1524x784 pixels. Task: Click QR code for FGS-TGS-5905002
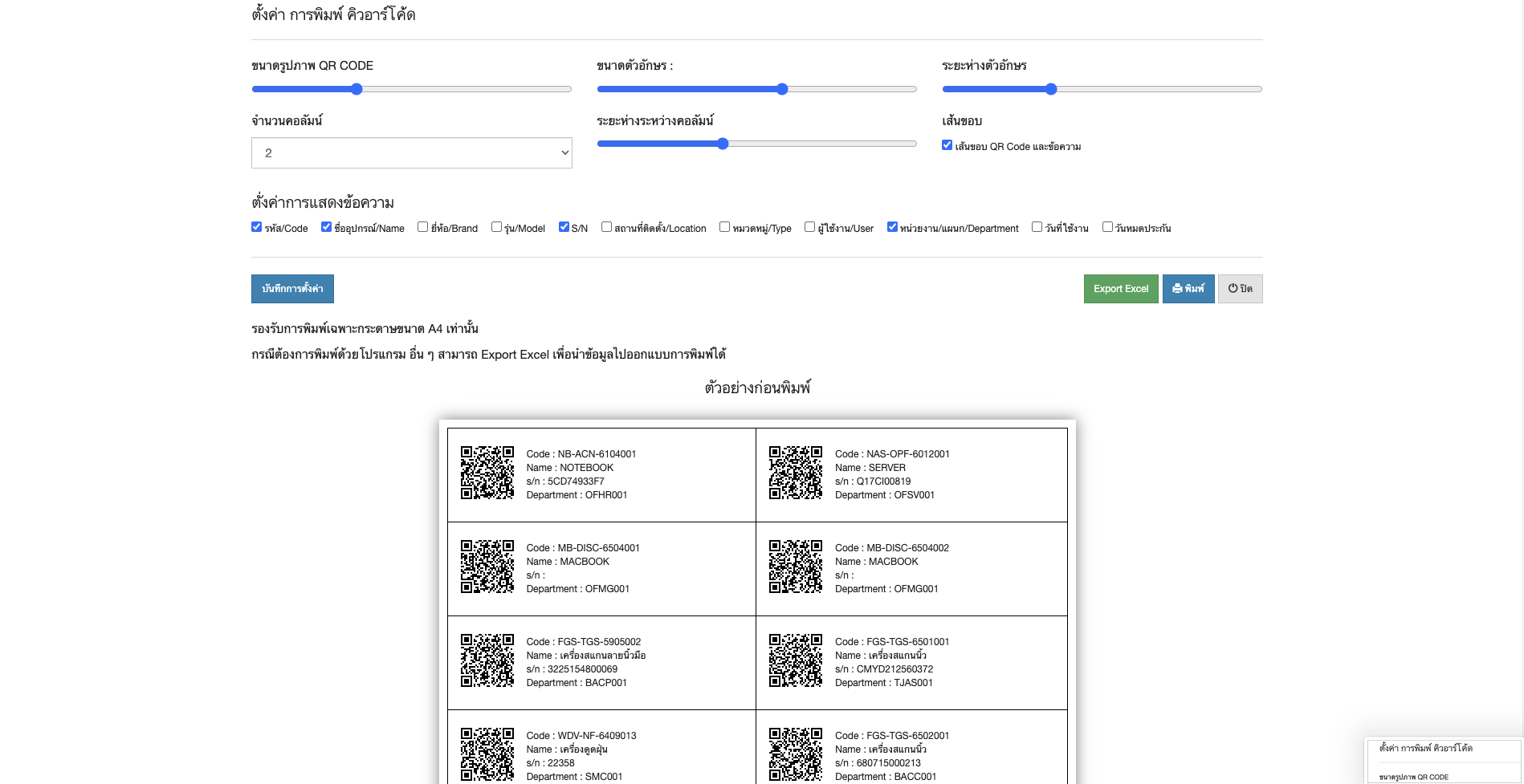coord(487,660)
